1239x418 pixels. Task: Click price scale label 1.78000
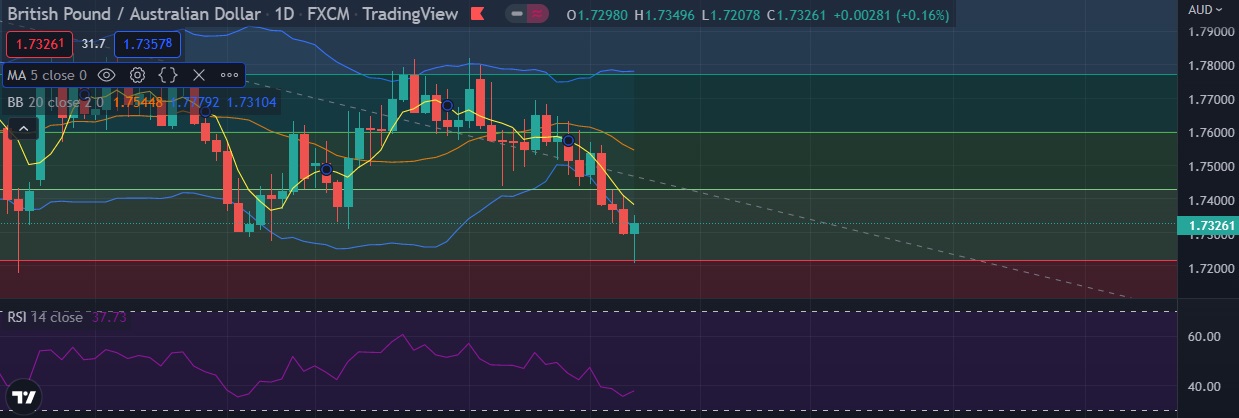(x=1207, y=66)
